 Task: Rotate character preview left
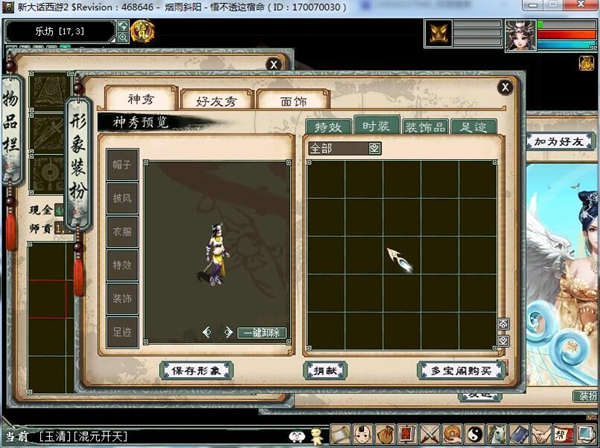coord(206,332)
